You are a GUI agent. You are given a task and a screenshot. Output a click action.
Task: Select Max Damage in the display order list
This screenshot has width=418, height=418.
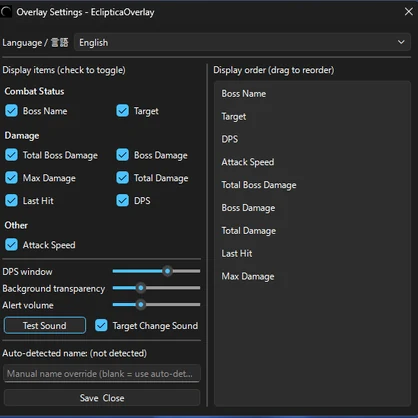pos(312,276)
